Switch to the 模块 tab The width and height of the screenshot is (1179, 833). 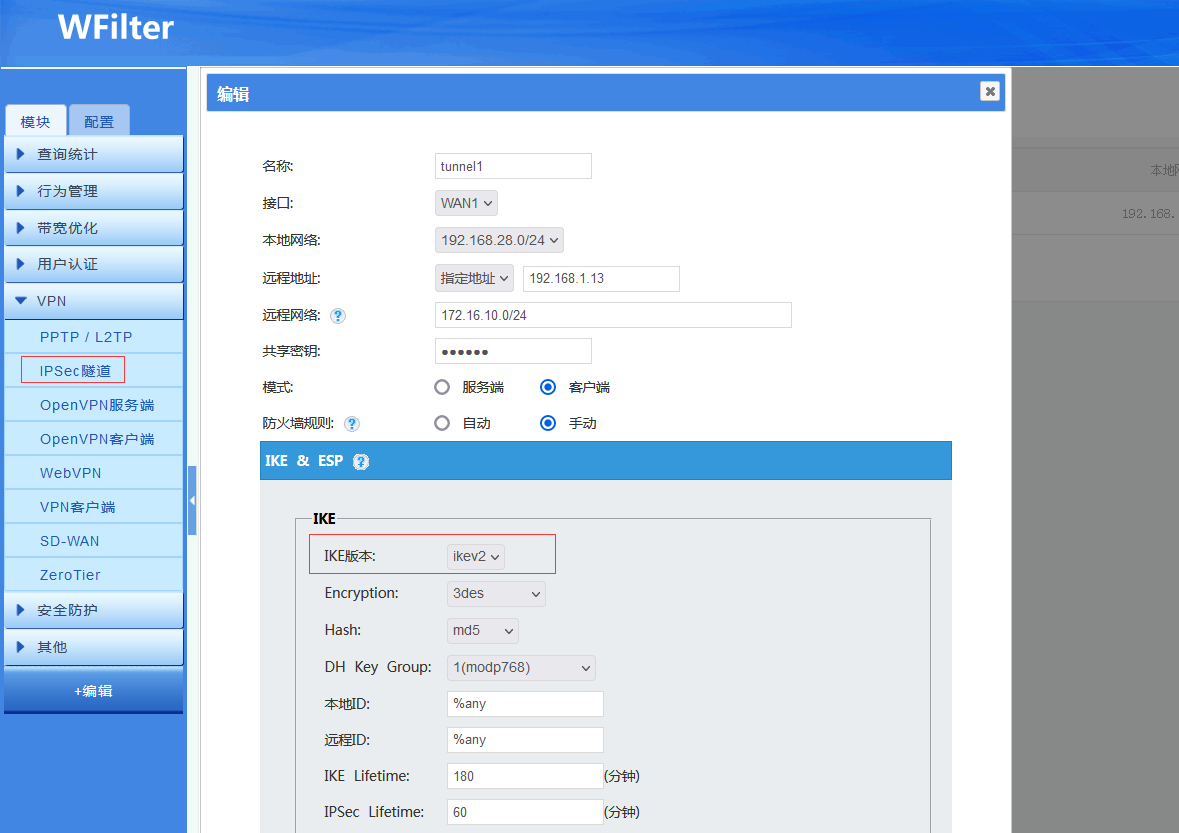36,122
